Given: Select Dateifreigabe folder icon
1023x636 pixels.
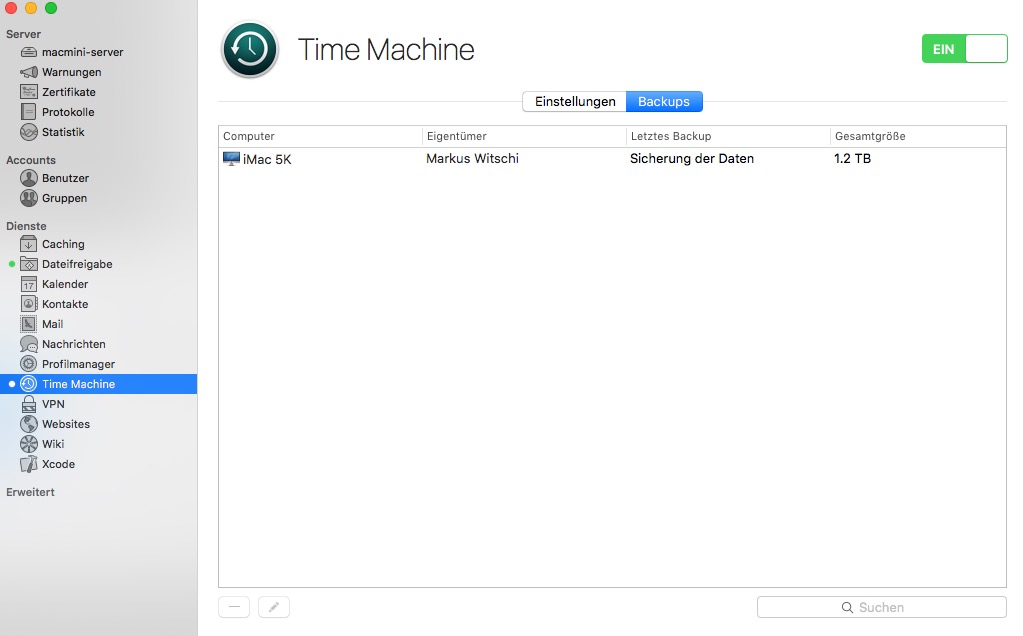Looking at the screenshot, I should 29,264.
